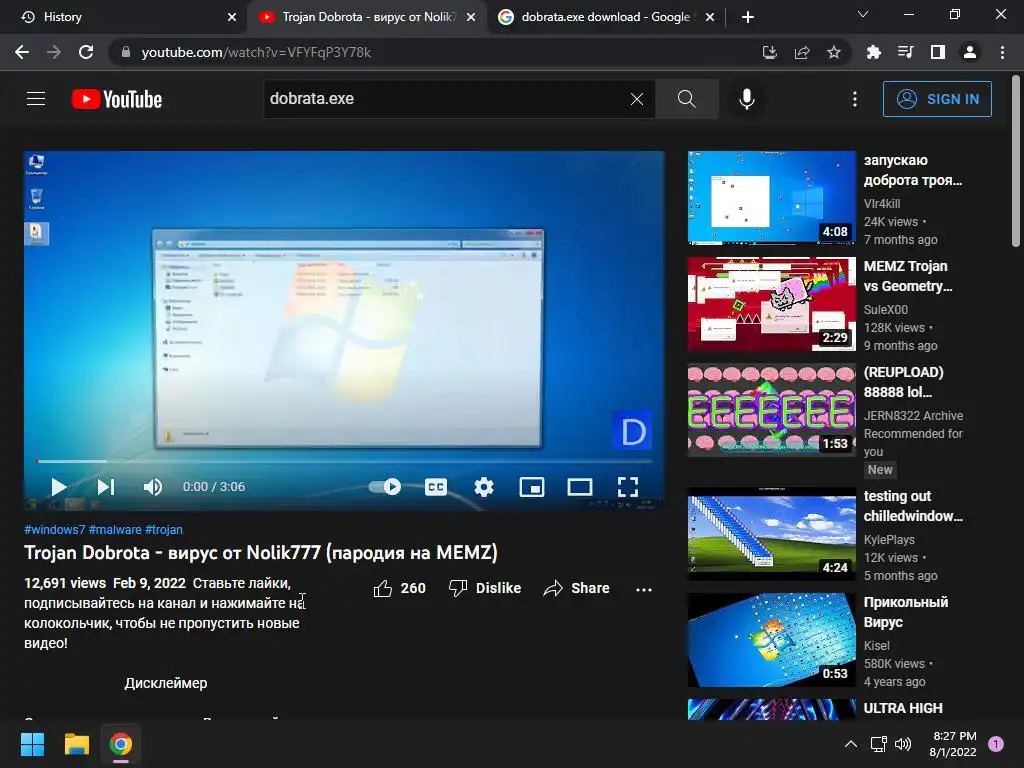Reload the page
This screenshot has height=768, width=1024.
86,52
